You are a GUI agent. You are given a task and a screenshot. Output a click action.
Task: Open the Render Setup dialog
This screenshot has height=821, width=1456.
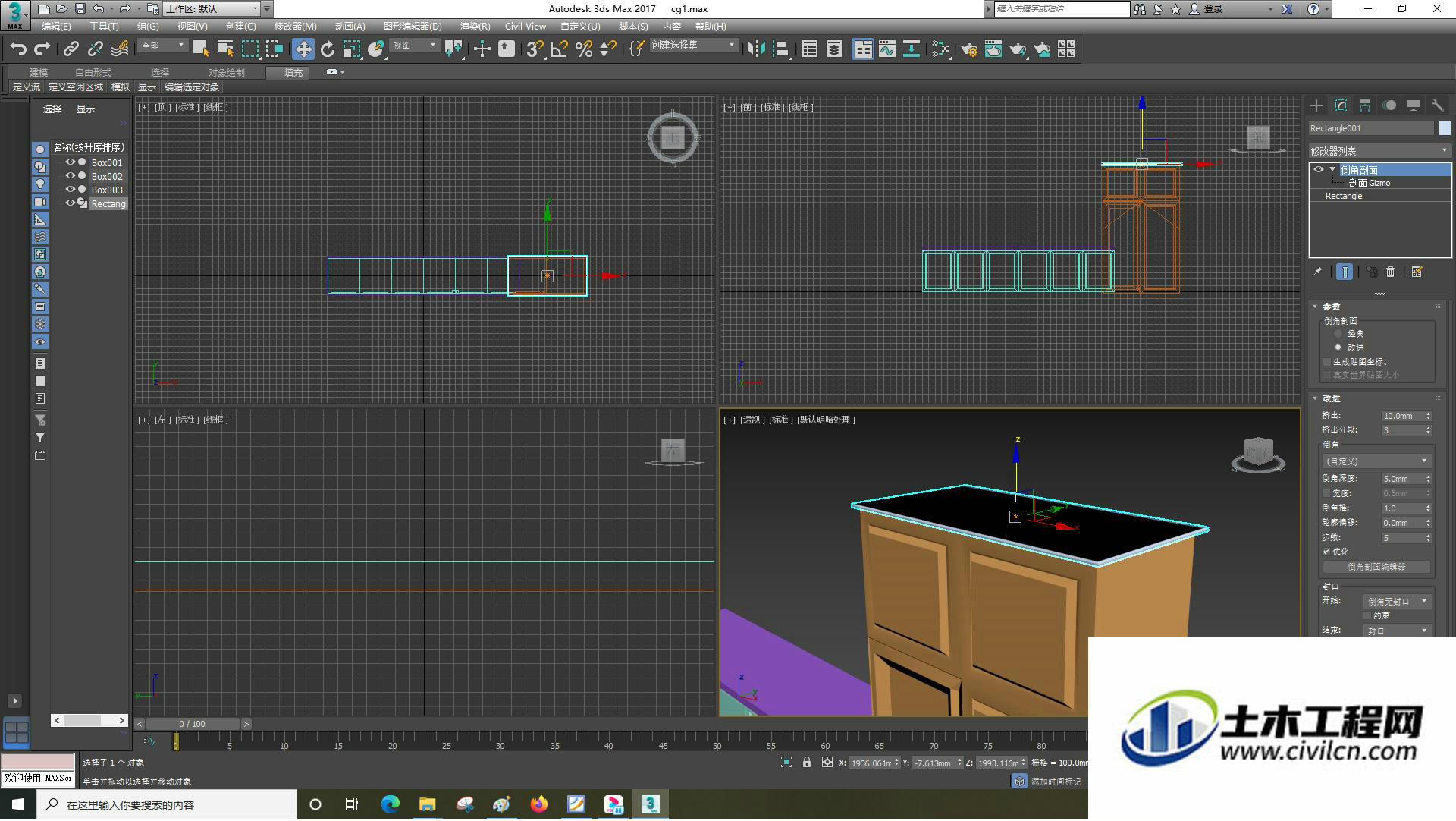click(x=968, y=49)
